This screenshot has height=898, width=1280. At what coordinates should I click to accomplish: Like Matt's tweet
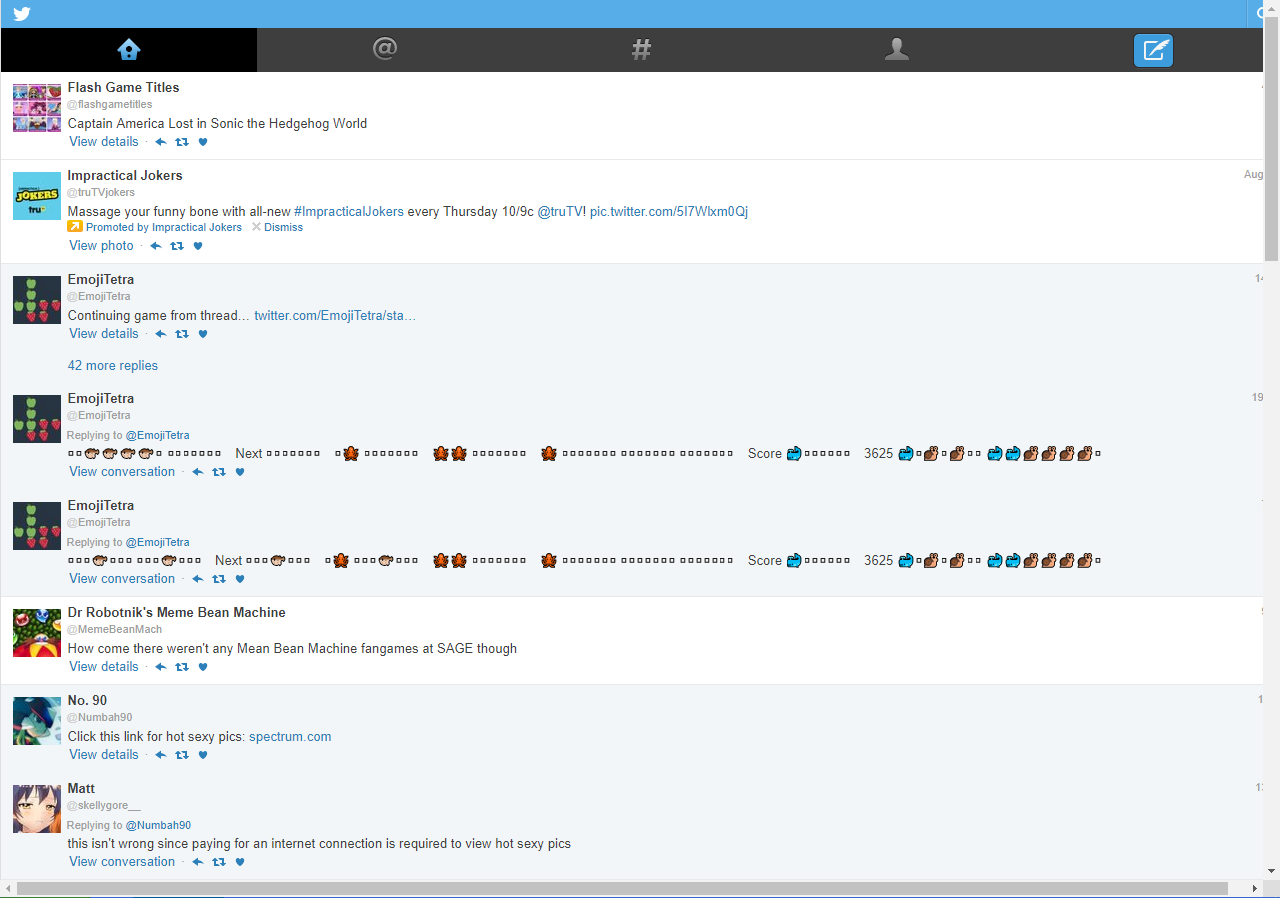point(240,862)
